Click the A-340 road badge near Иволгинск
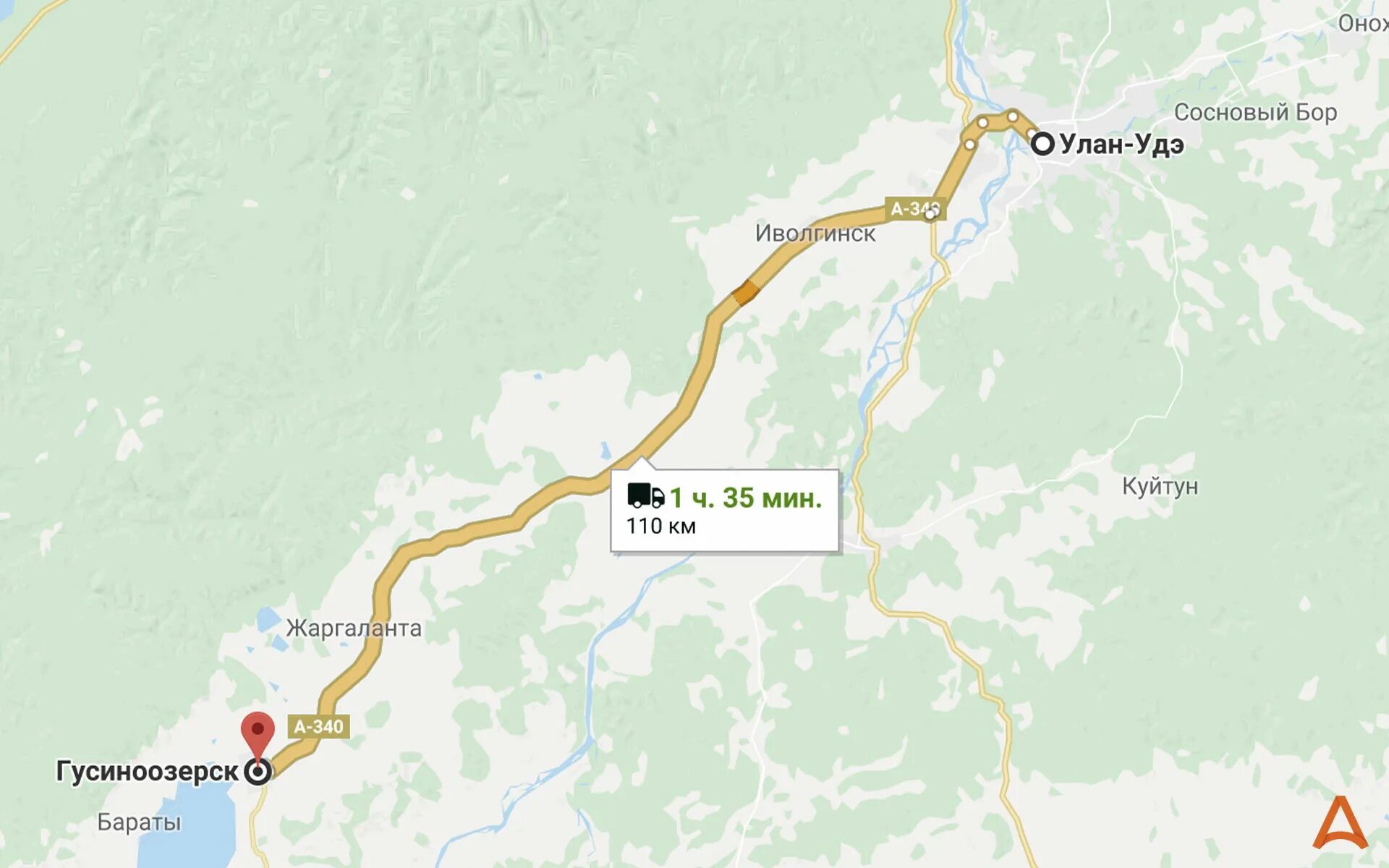This screenshot has height=868, width=1389. click(913, 209)
